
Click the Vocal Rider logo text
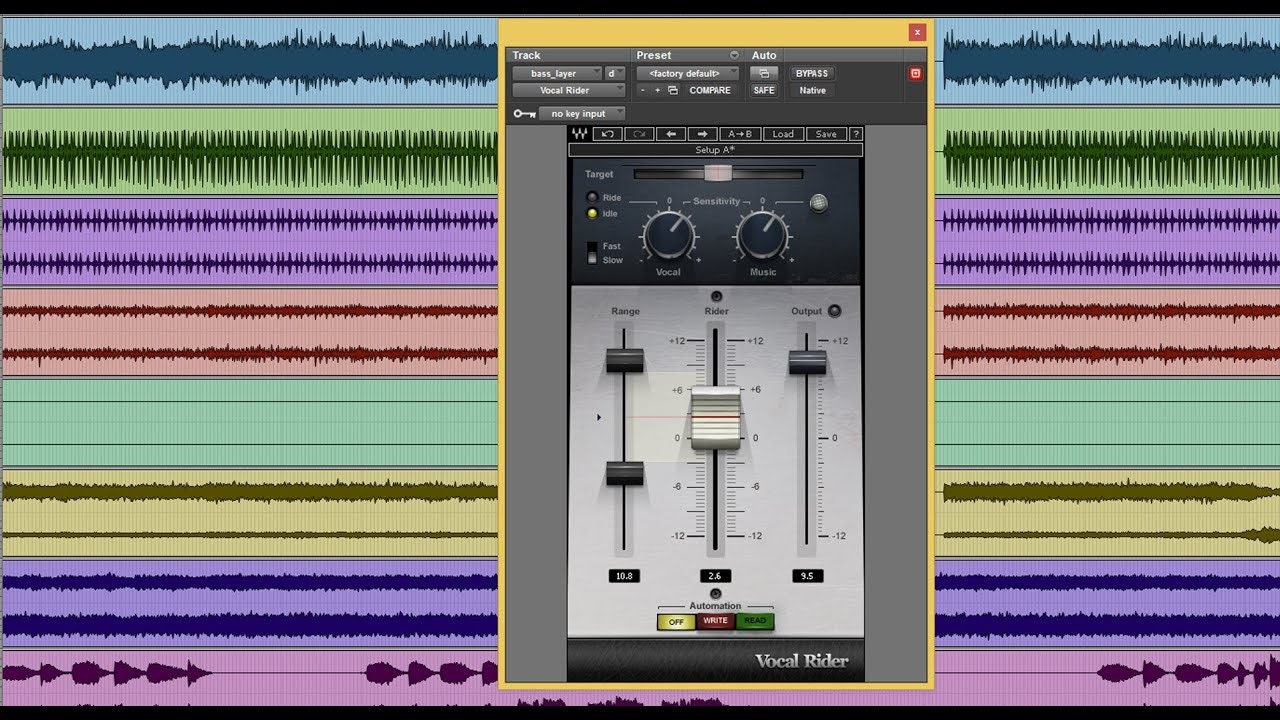(801, 660)
